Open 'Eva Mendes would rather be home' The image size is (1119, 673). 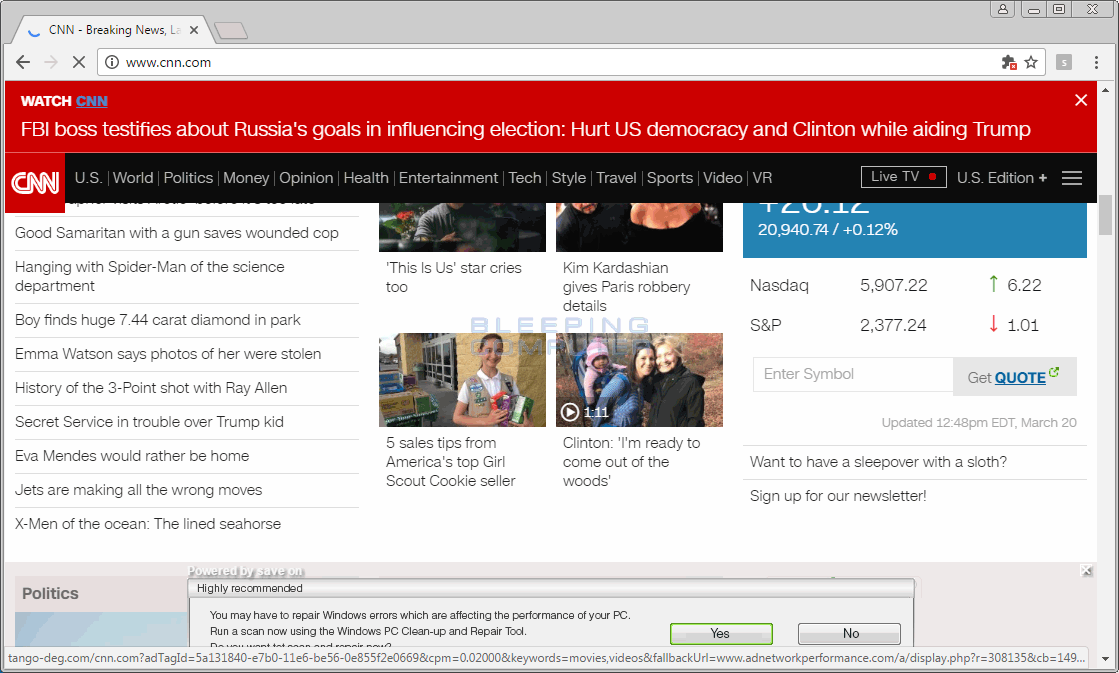tap(132, 456)
